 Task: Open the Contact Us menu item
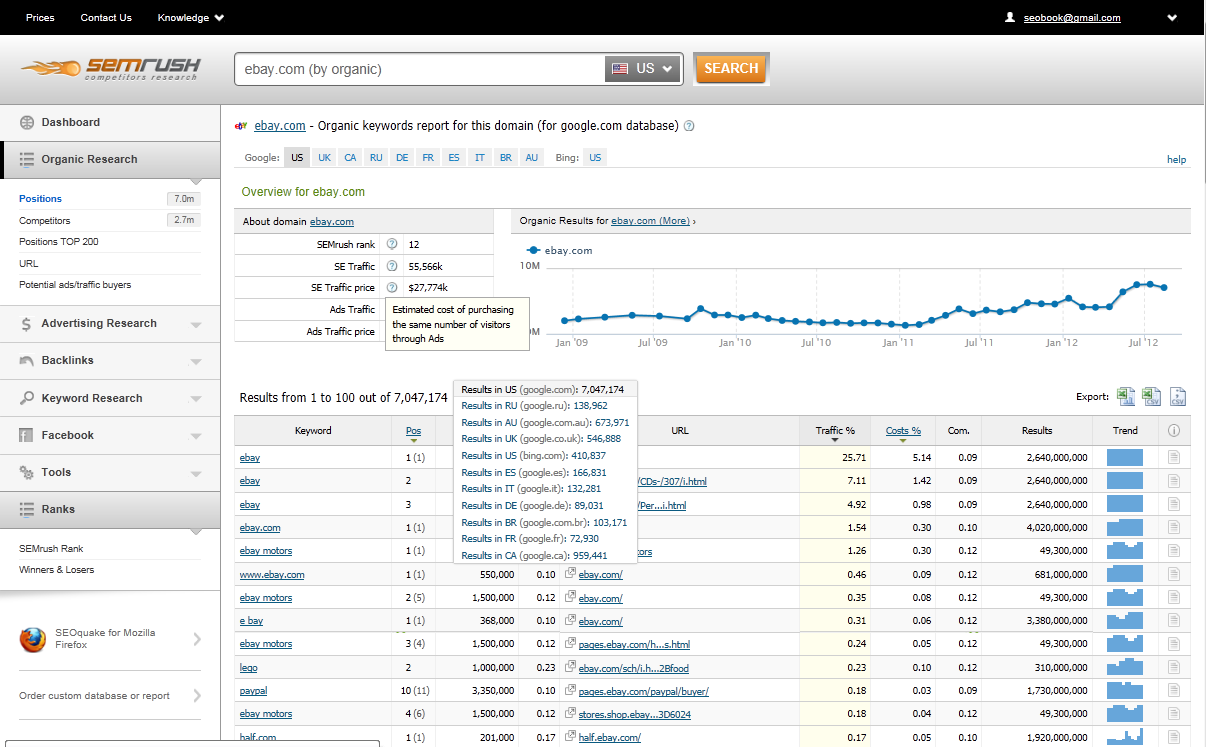tap(106, 17)
